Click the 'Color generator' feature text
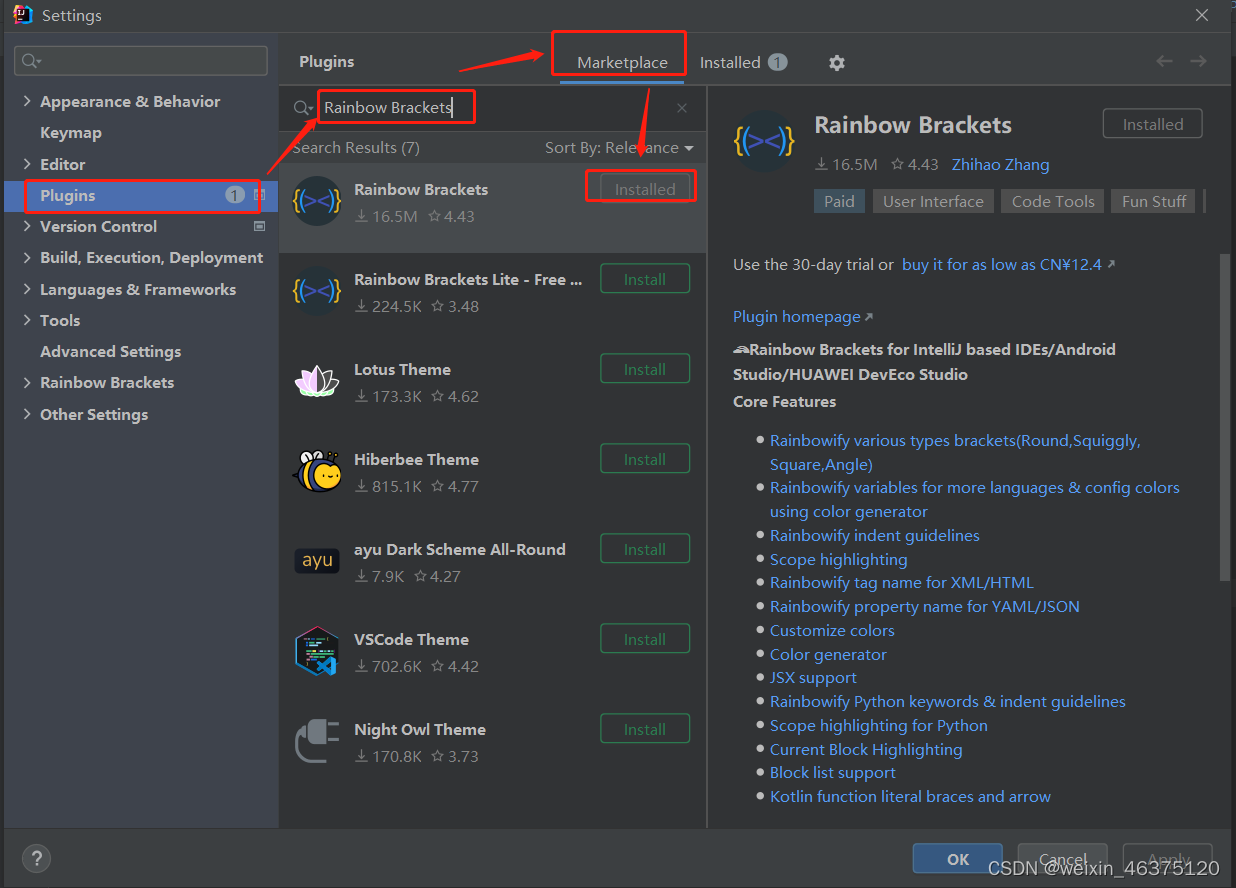This screenshot has height=888, width=1236. coord(828,655)
